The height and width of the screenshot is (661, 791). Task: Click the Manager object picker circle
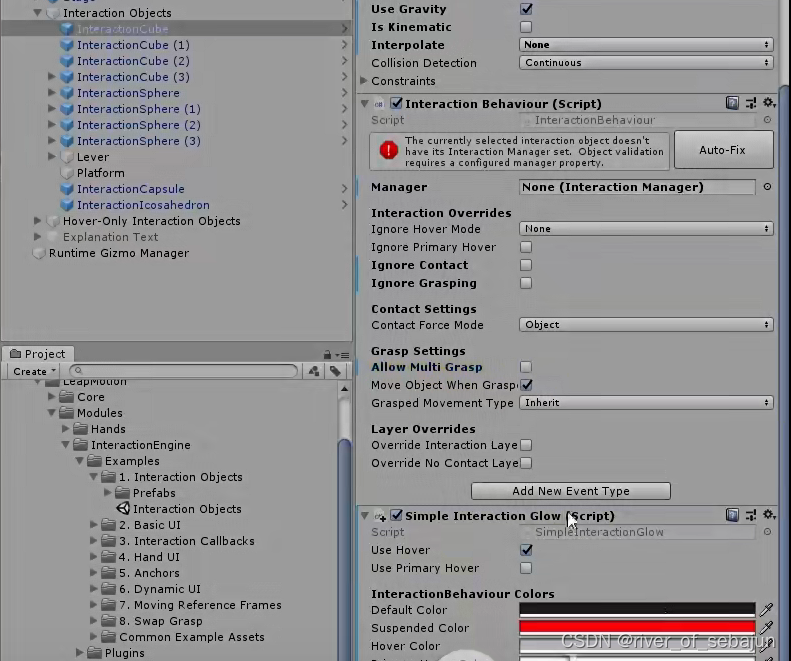[767, 187]
